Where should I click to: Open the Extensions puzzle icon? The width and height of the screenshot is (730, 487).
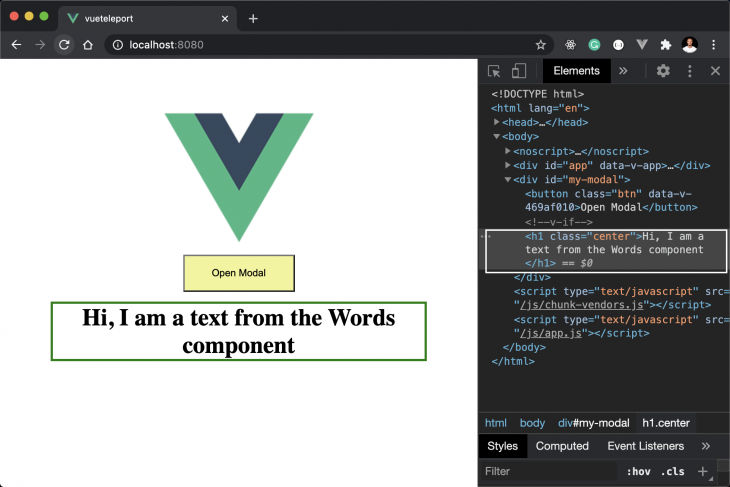point(665,45)
